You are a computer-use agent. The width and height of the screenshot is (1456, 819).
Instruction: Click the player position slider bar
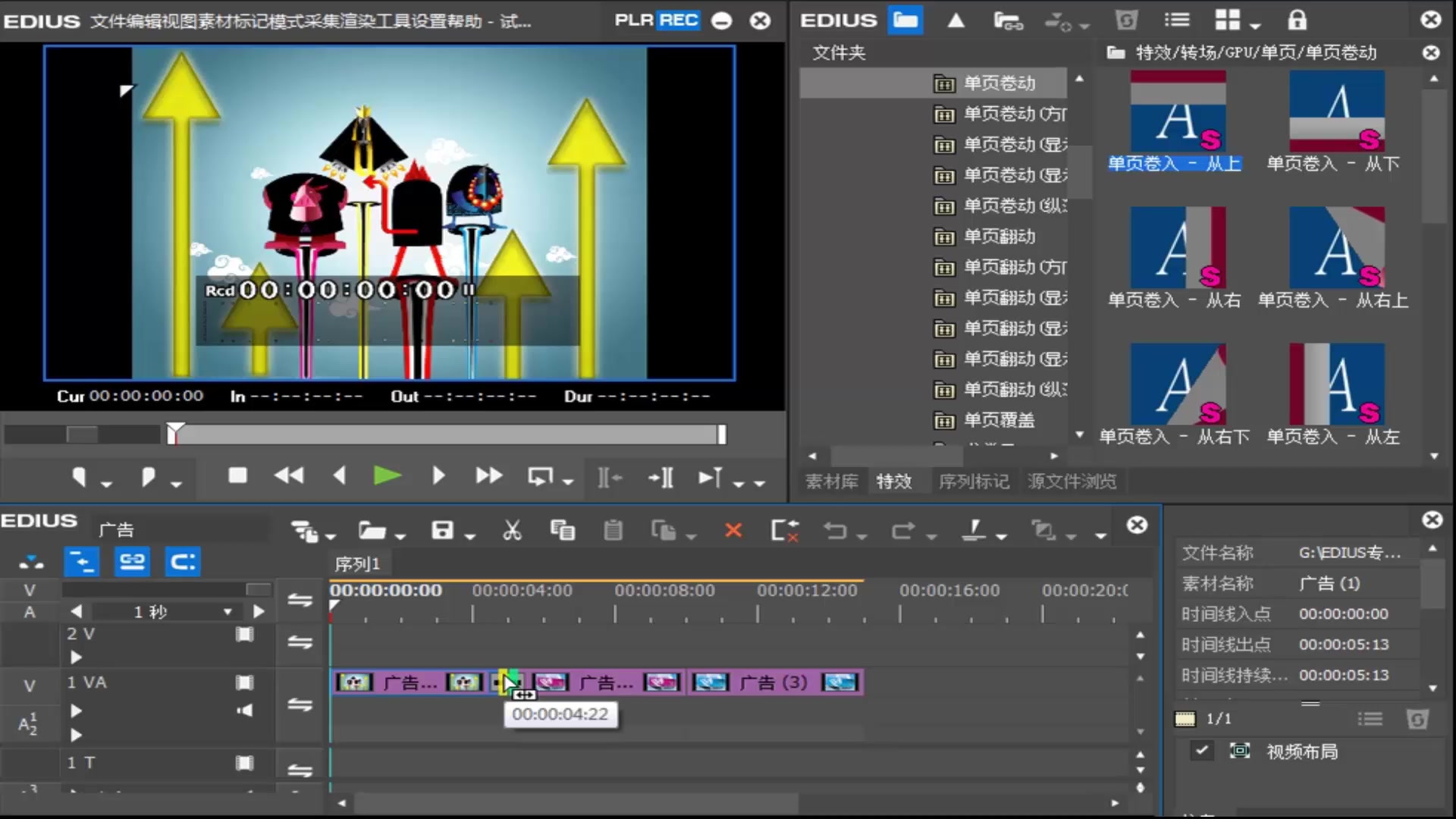[447, 435]
